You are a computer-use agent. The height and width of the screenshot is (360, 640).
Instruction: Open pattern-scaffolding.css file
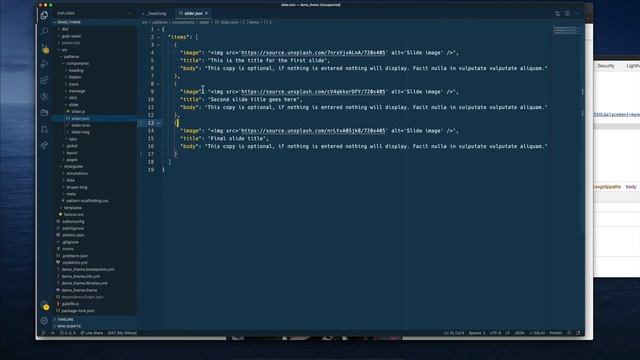coord(87,201)
